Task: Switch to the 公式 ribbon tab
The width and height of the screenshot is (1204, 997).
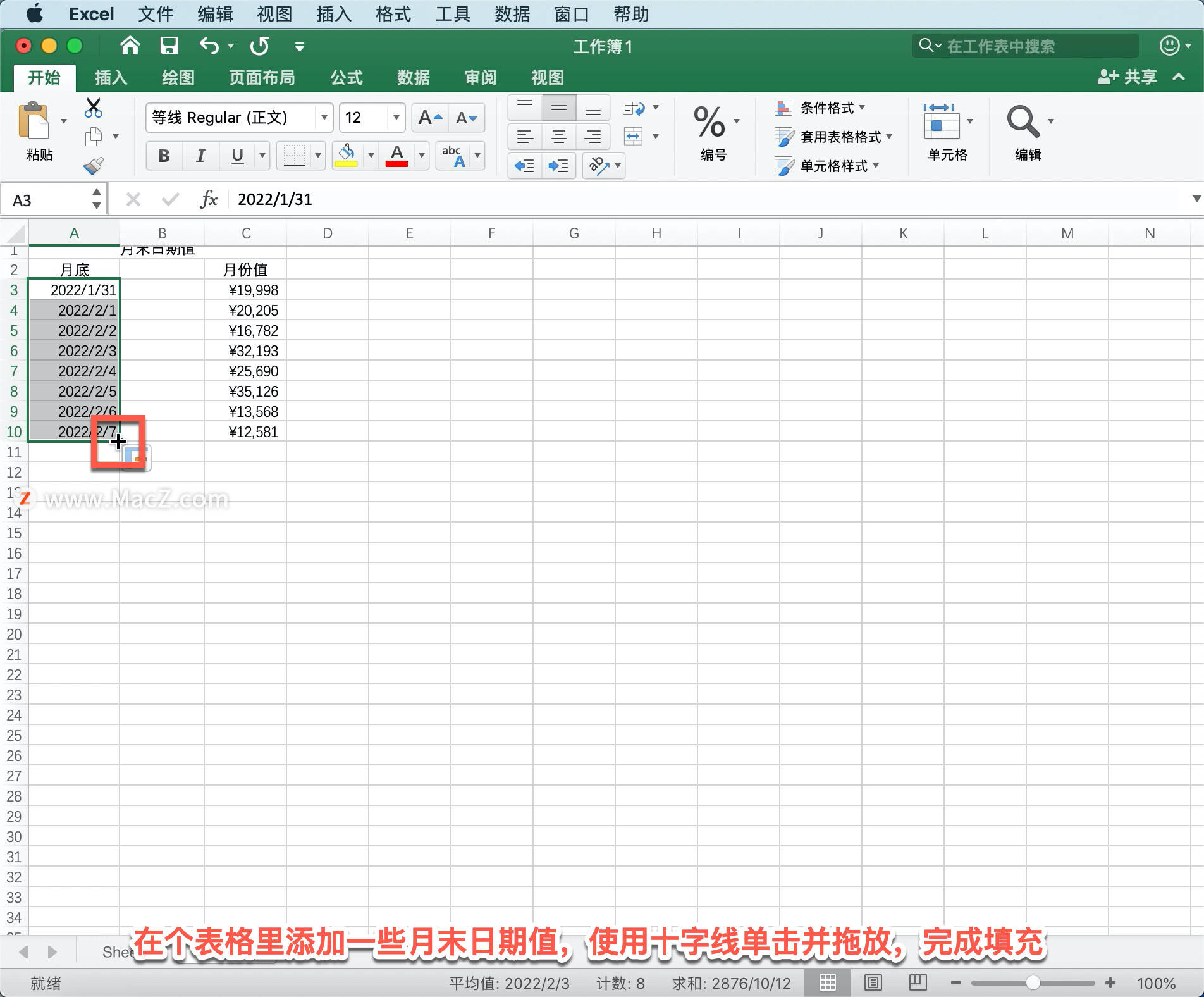Action: (345, 77)
